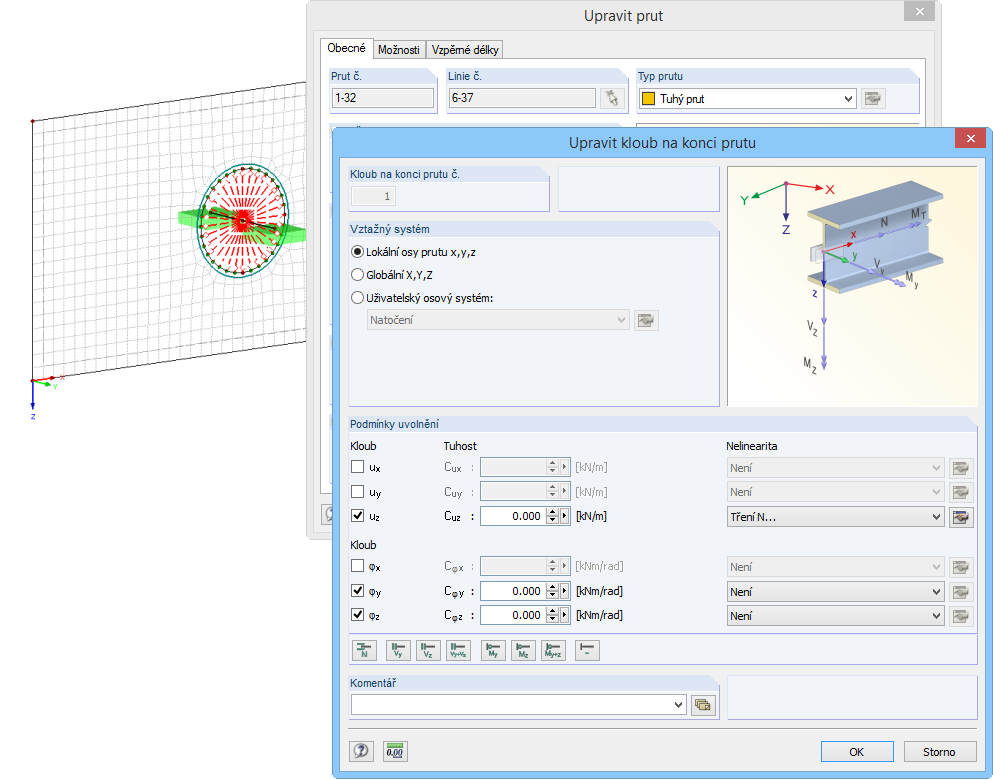993x780 pixels.
Task: Apply the Vy+Vz shear hinge preset
Action: [x=459, y=650]
